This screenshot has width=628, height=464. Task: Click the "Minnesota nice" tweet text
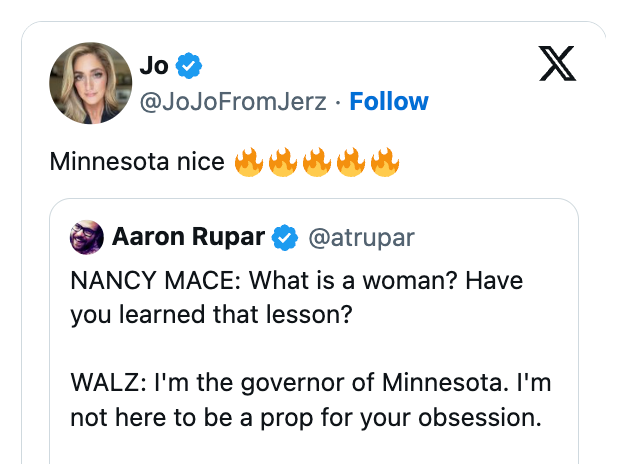click(137, 161)
